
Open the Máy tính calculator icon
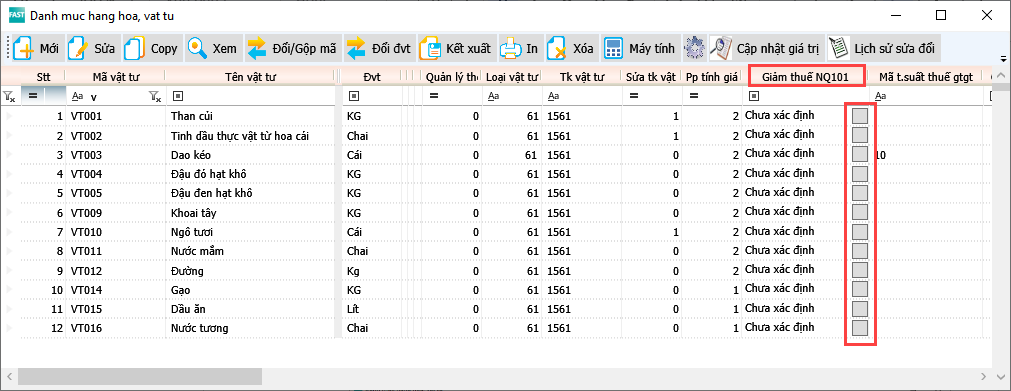[613, 48]
